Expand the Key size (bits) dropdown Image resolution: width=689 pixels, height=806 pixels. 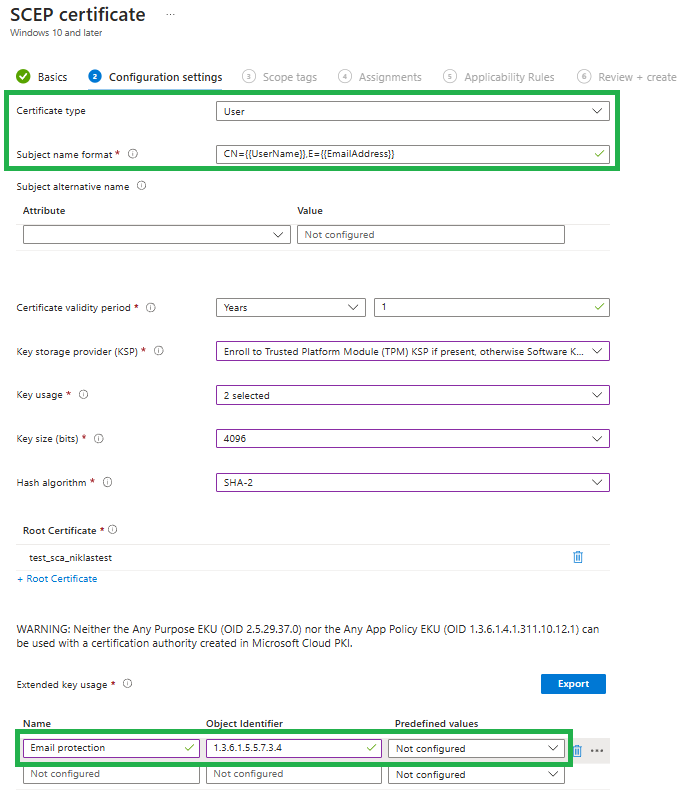(412, 439)
